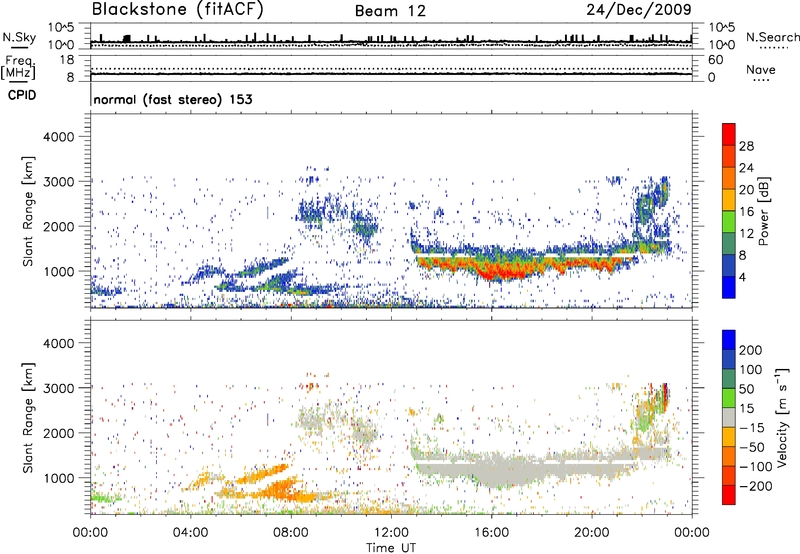Click the '16:00' time axis tick

[491, 533]
